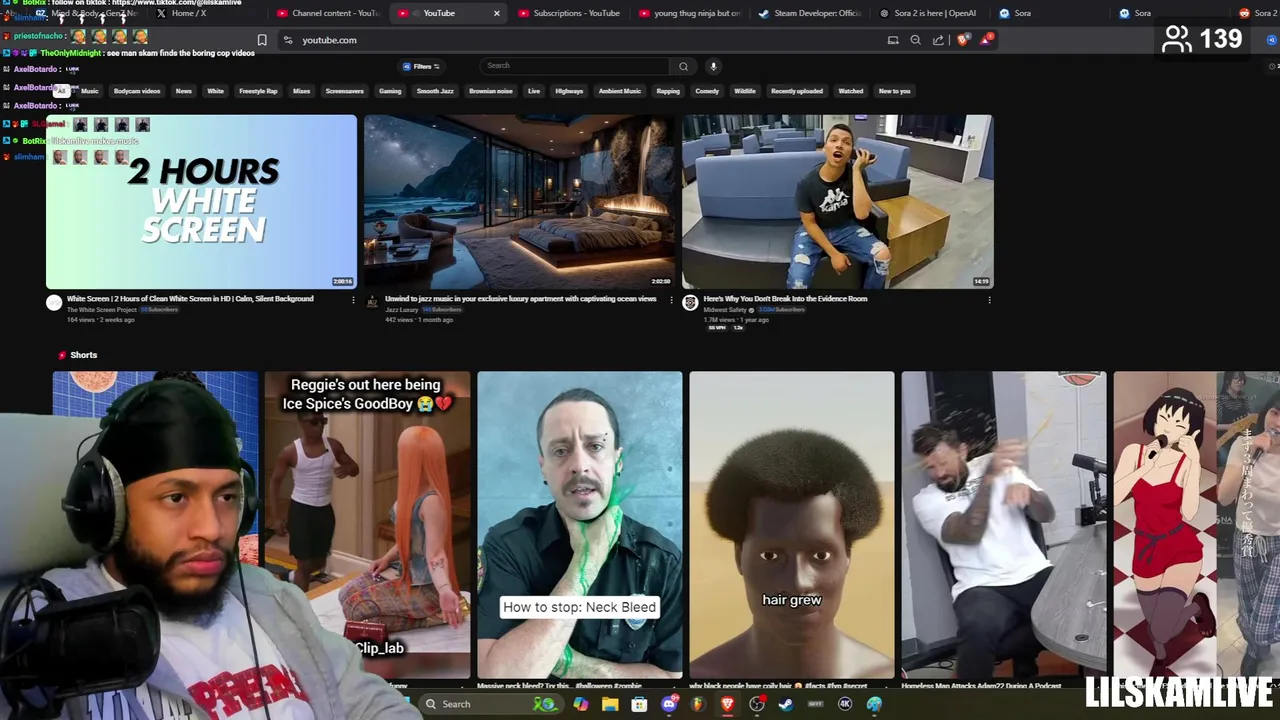1280x720 pixels.
Task: Click the YouTube search input field
Action: [575, 66]
